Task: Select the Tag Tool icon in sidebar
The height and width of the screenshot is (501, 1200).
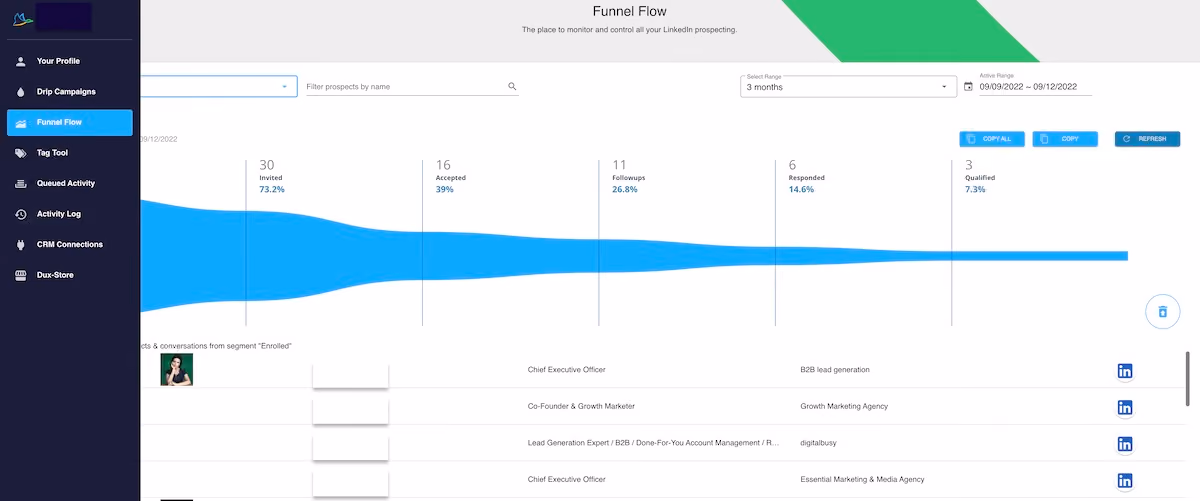Action: (21, 153)
